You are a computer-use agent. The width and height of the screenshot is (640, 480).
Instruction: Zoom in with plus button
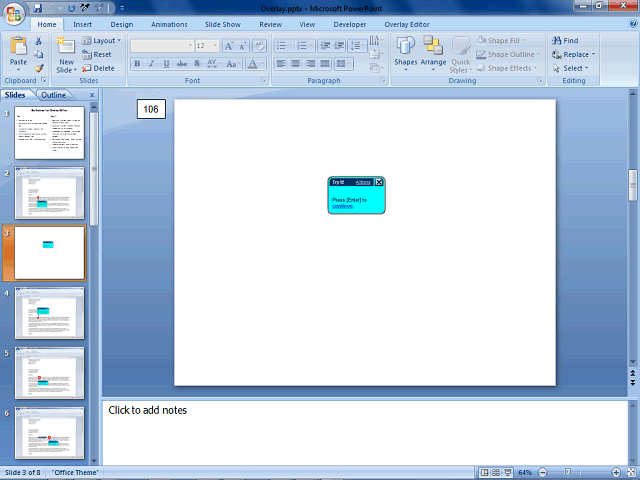coord(616,473)
